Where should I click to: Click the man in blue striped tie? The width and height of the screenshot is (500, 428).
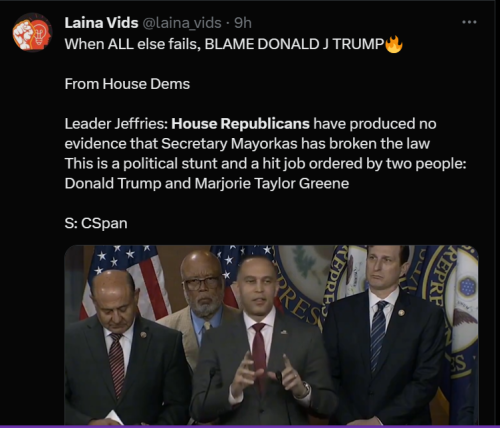click(x=385, y=333)
